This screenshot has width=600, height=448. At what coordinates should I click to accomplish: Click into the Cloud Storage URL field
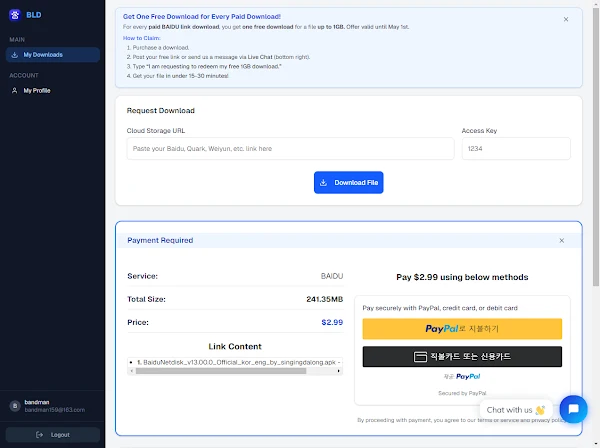pyautogui.click(x=290, y=148)
